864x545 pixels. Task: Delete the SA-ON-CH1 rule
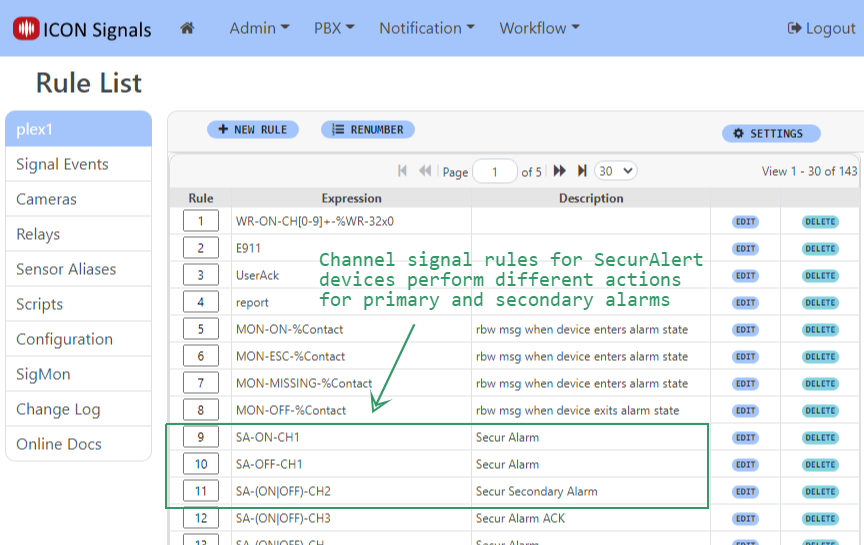click(820, 438)
